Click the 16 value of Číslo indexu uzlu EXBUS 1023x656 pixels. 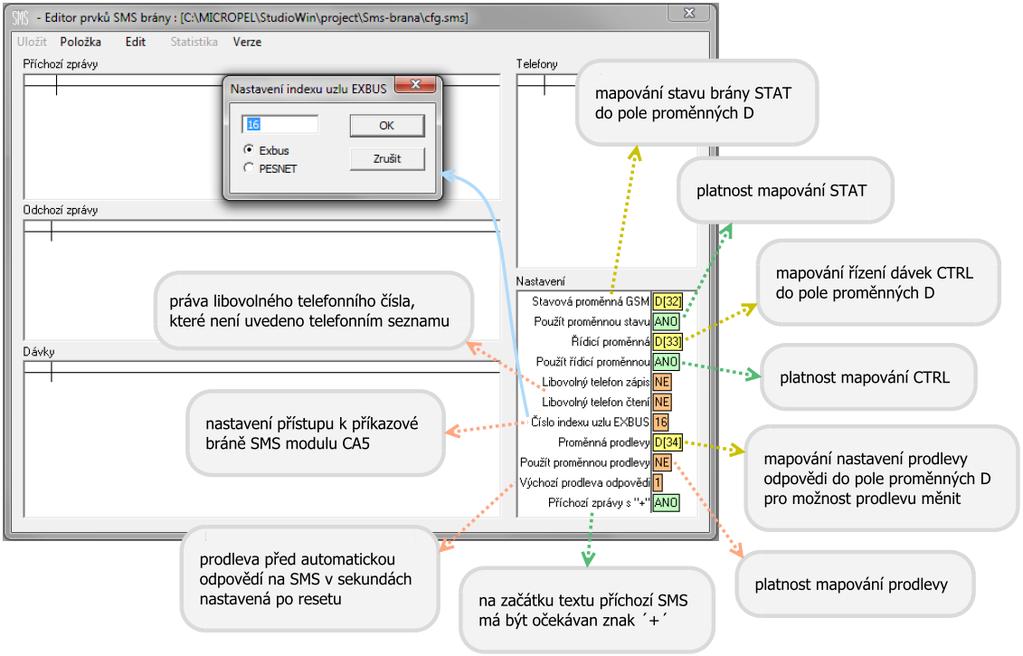[661, 422]
